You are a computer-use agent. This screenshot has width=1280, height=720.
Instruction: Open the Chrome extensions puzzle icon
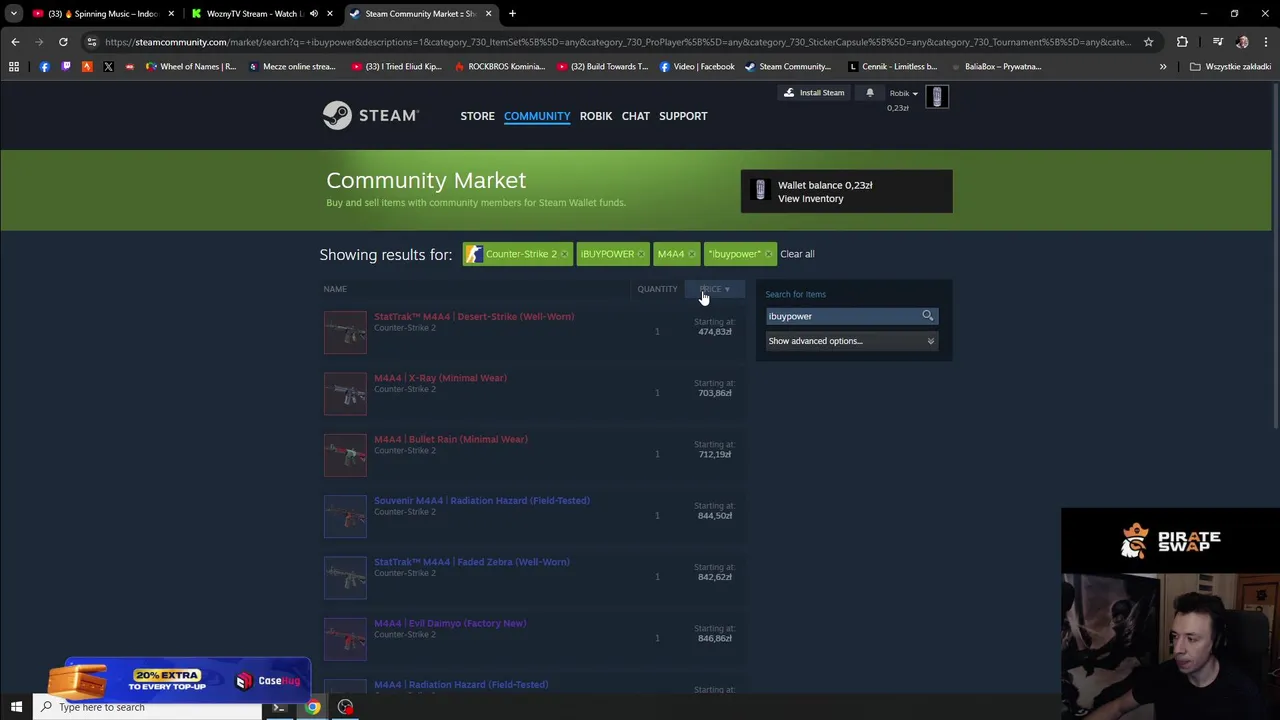coord(1182,42)
